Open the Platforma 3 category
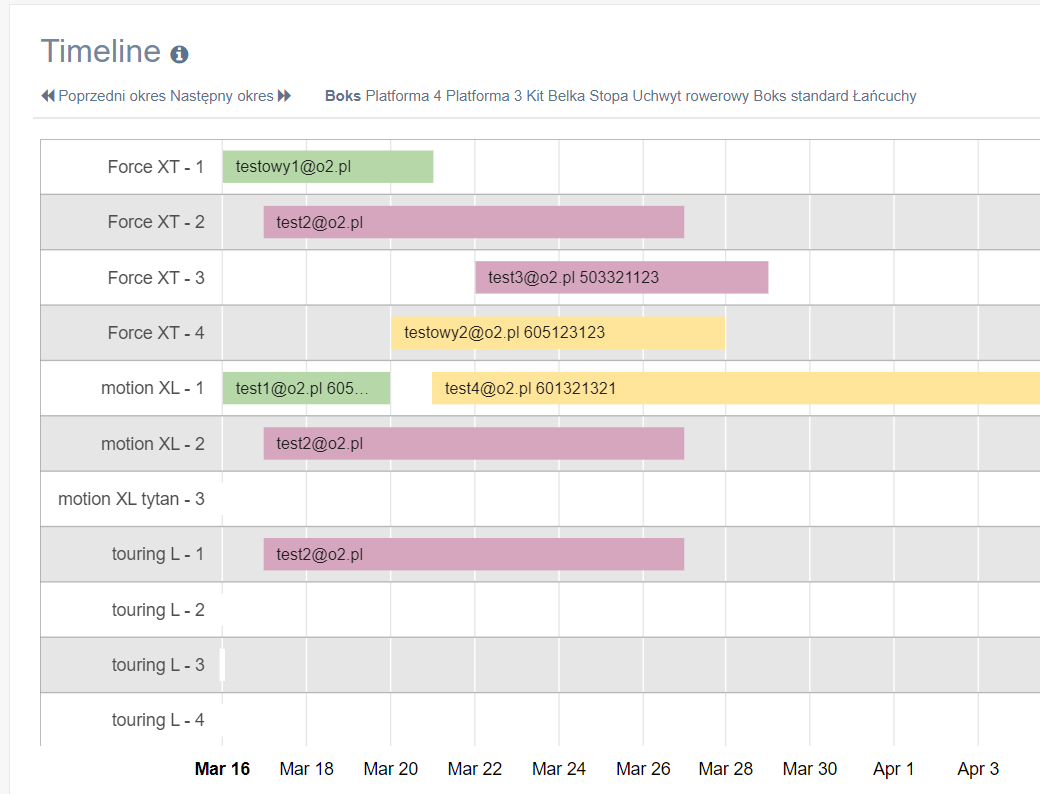This screenshot has width=1040, height=794. point(484,96)
